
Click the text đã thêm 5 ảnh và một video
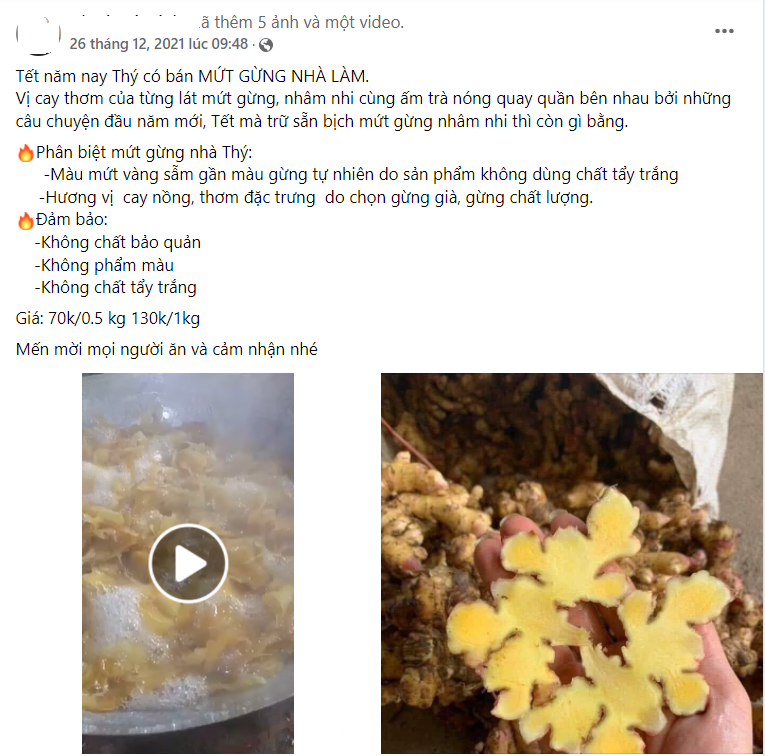coord(302,22)
